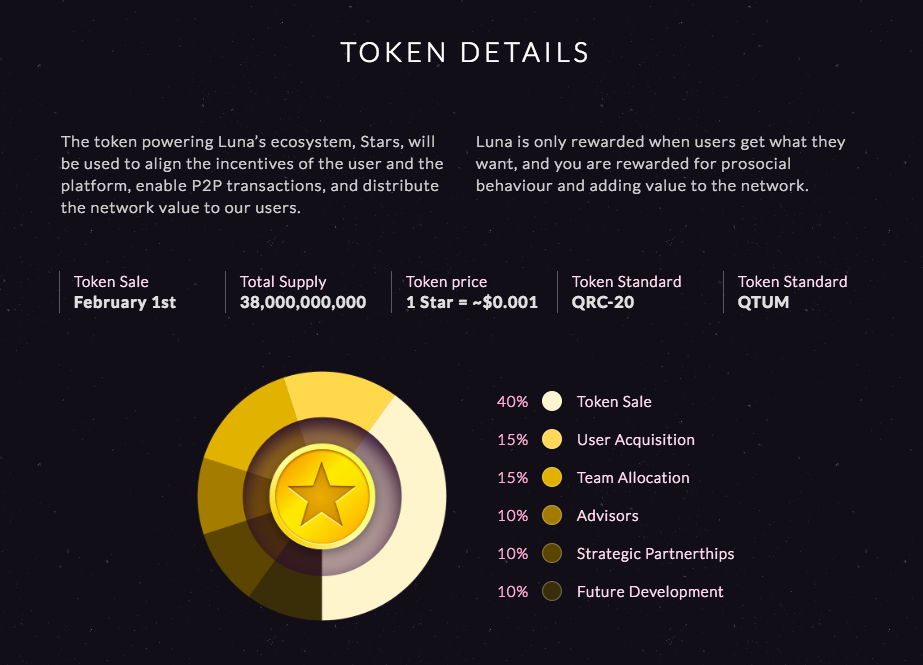Select the Future Development dark legend dot
Viewport: 923px width, 665px height.
pyautogui.click(x=552, y=591)
